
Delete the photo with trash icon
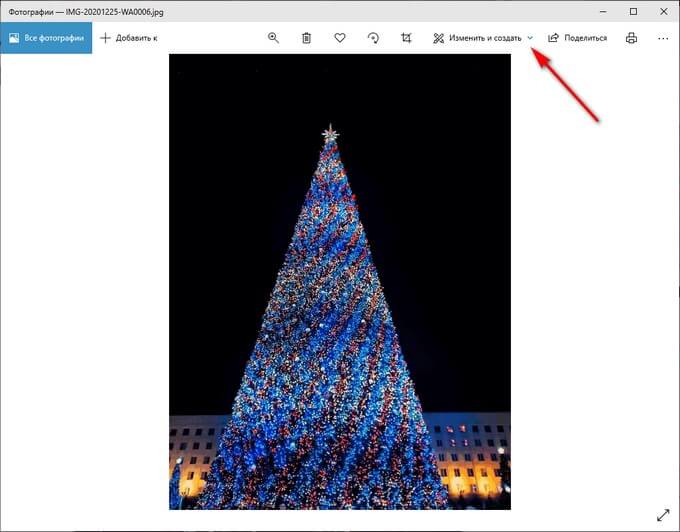pos(306,38)
